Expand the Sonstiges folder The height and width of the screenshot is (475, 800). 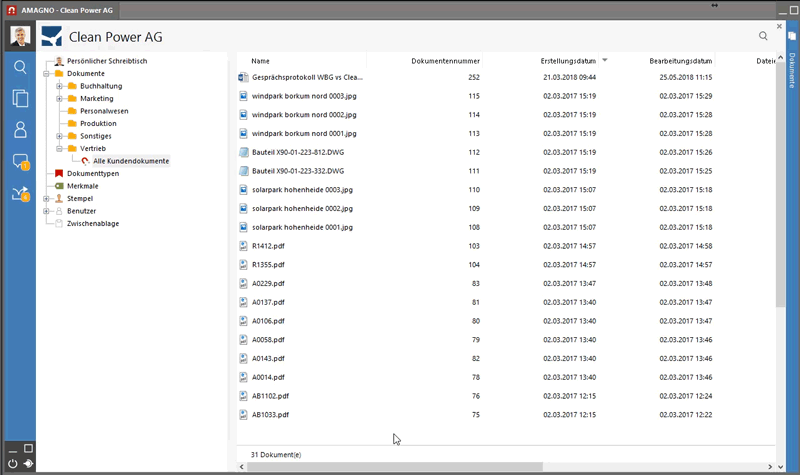59,136
